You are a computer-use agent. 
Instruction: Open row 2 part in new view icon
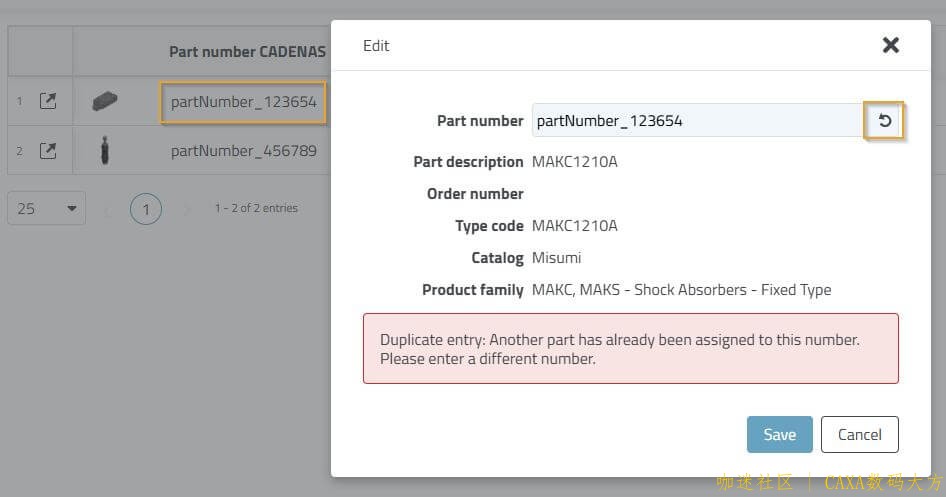(x=48, y=151)
